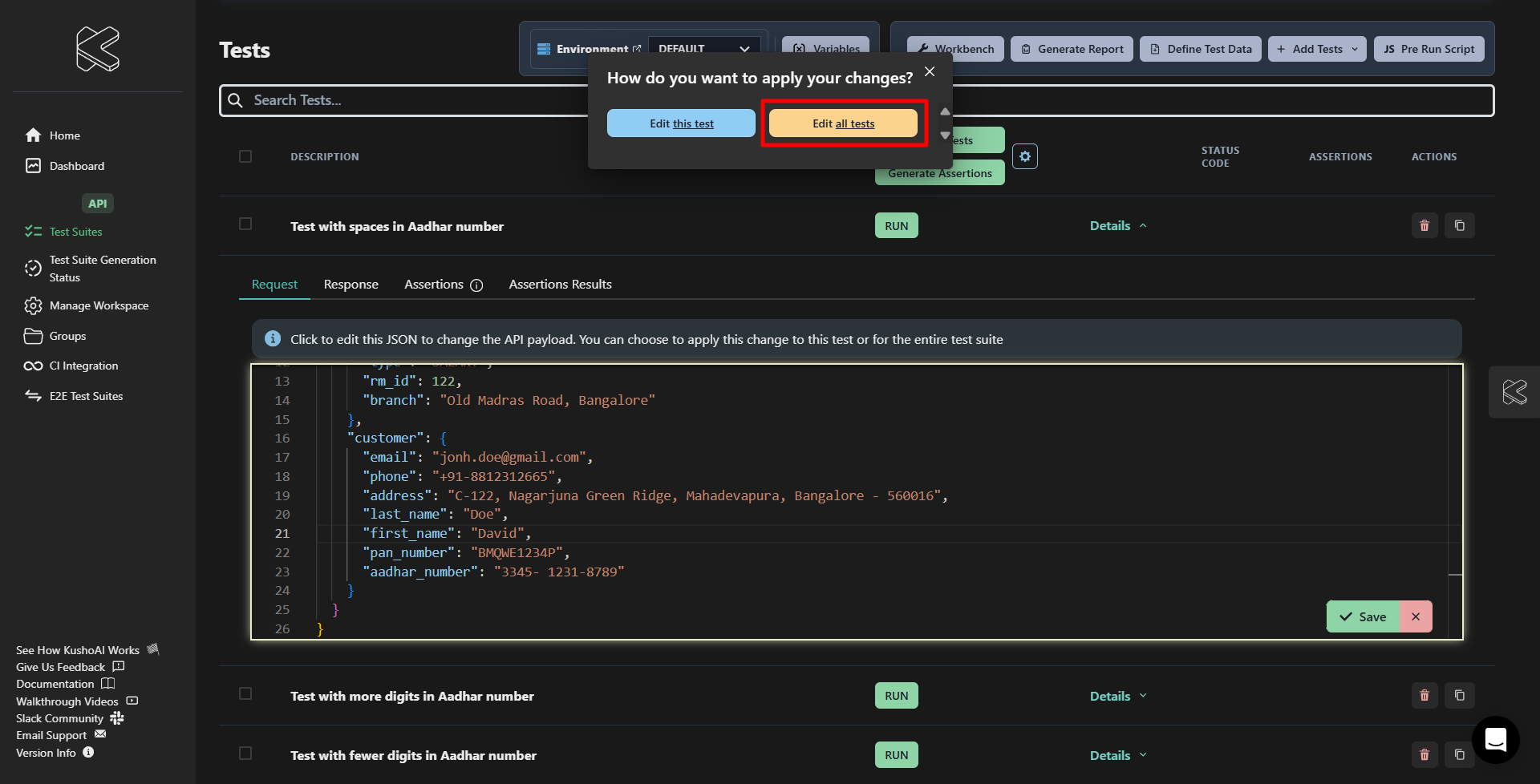Delete the spaces in Aadhar number test

(1424, 226)
